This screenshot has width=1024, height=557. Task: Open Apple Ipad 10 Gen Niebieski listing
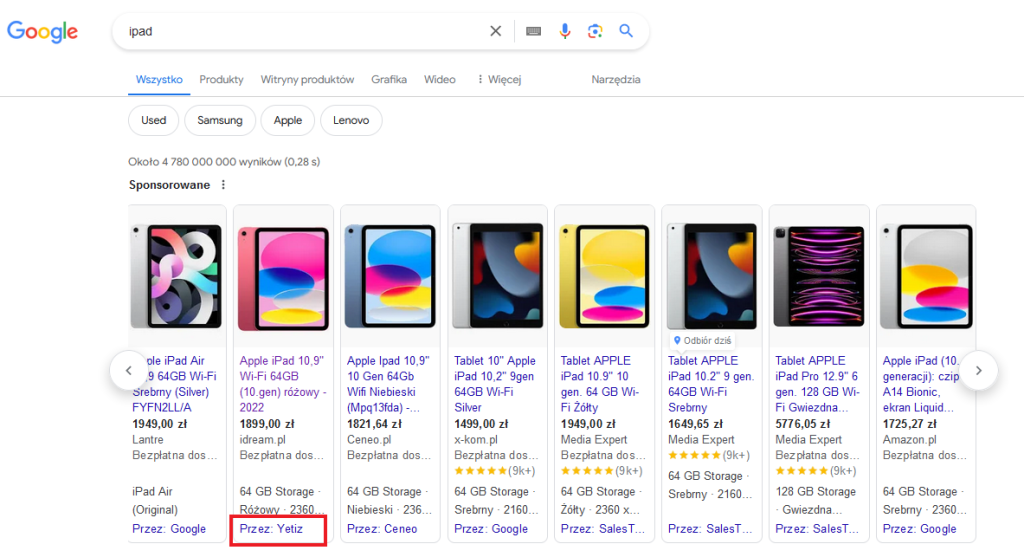[389, 384]
